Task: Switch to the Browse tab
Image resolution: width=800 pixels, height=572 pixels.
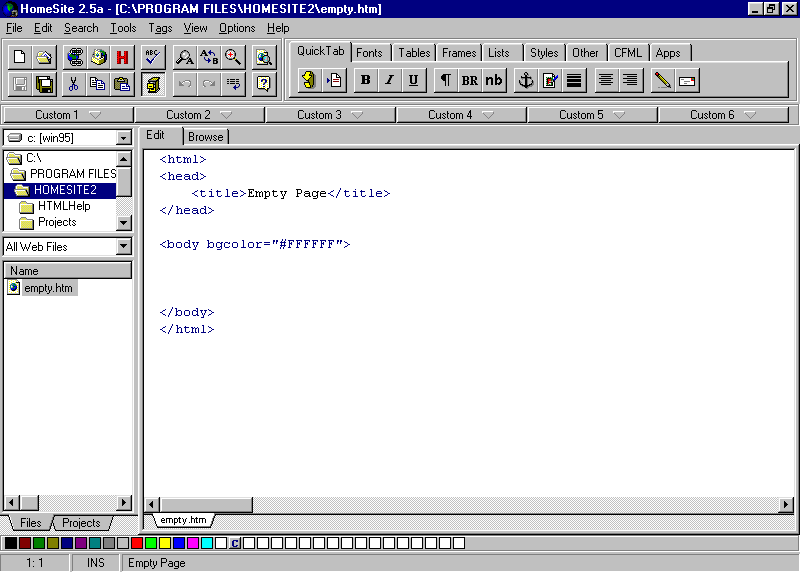Action: pyautogui.click(x=206, y=137)
